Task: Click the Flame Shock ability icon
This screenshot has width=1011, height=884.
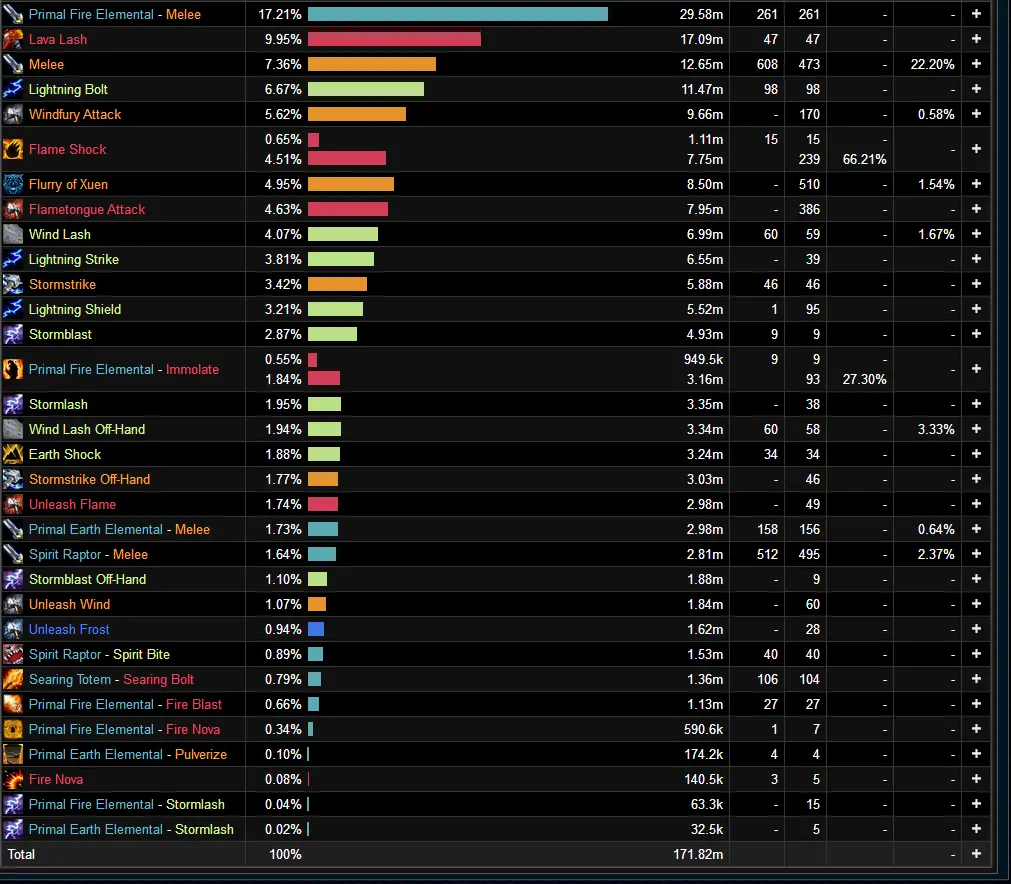Action: (x=13, y=149)
